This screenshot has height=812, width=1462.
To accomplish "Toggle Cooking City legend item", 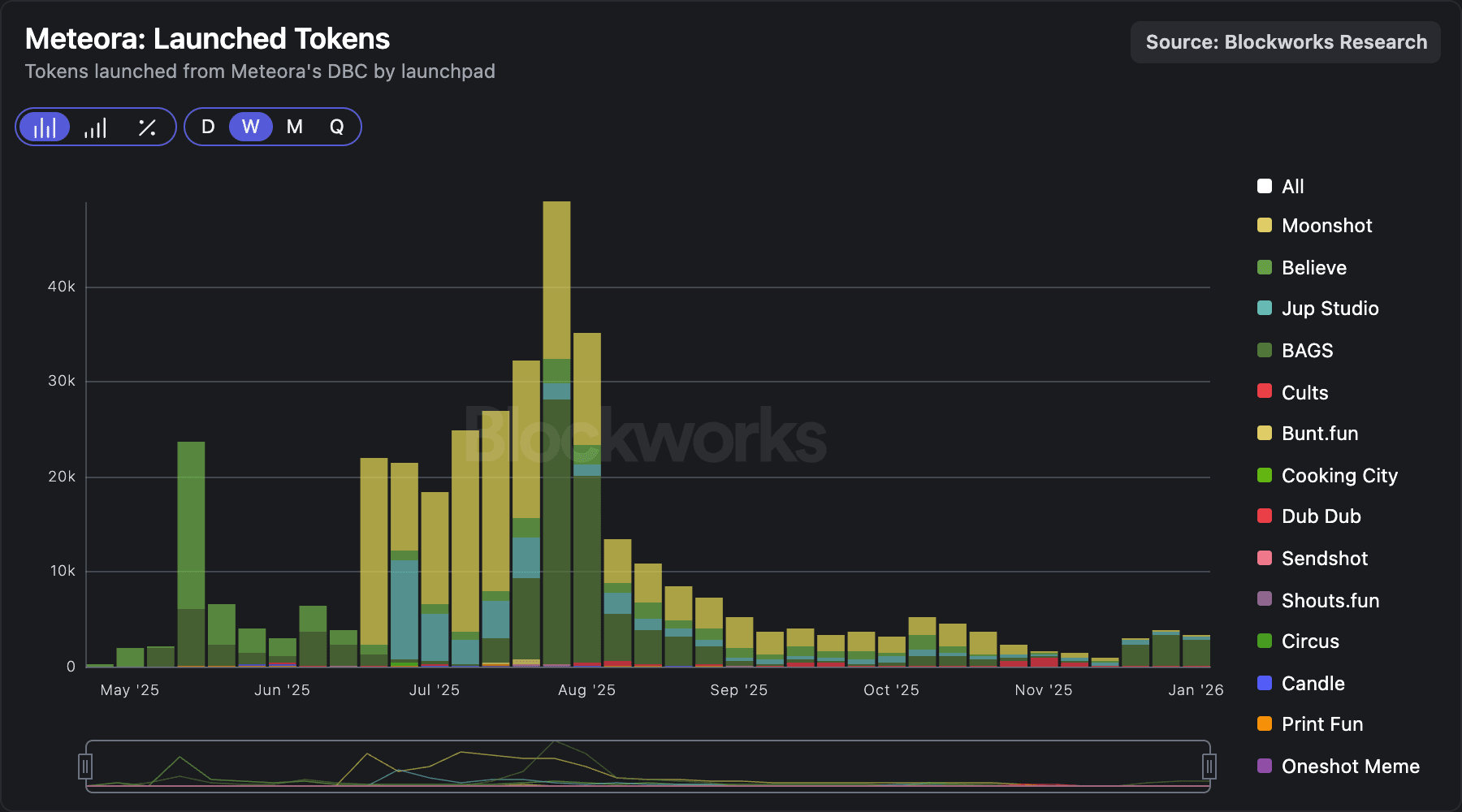I will pos(1339,476).
